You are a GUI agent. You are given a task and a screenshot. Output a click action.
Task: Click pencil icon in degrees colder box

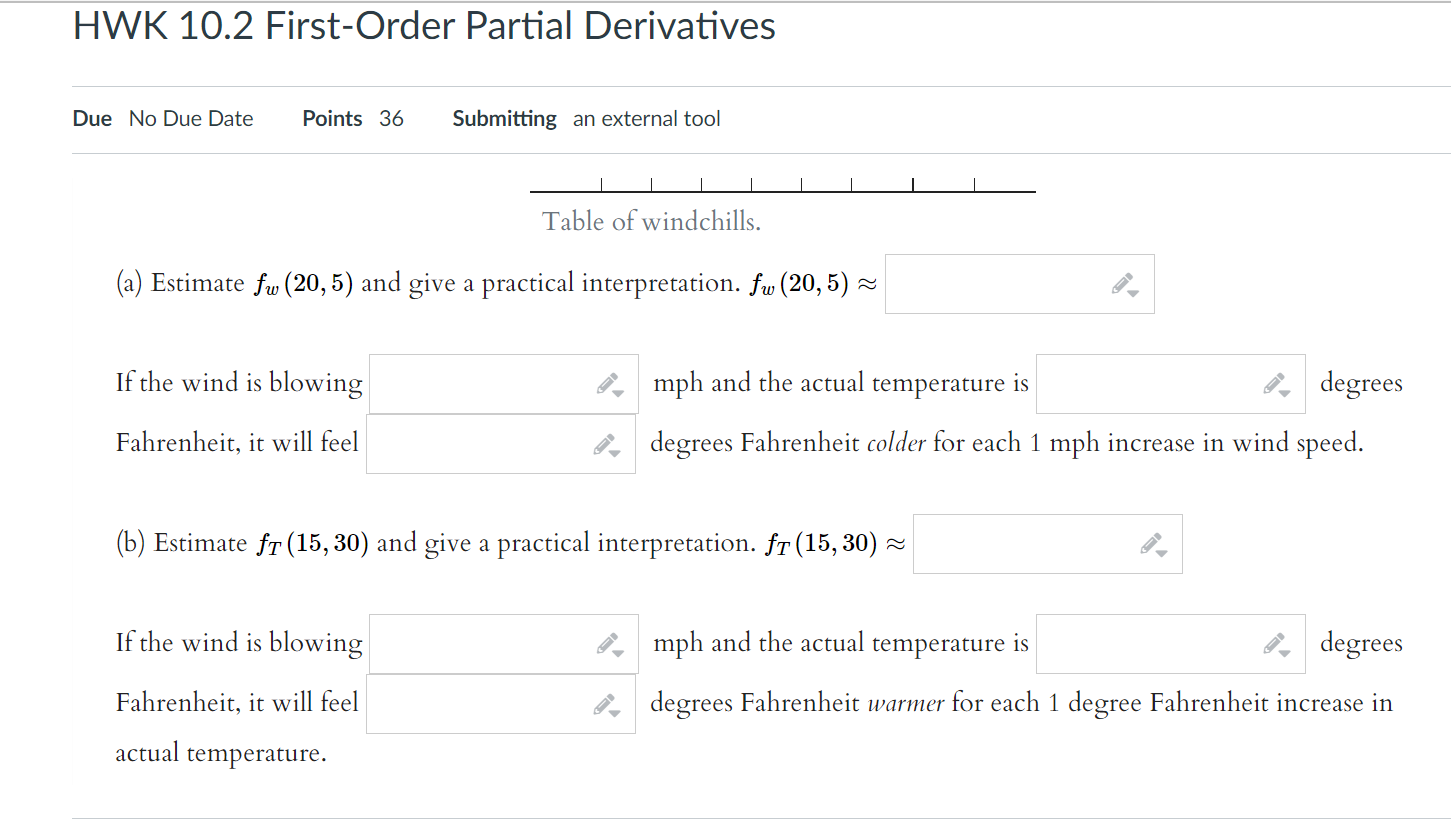pyautogui.click(x=606, y=442)
